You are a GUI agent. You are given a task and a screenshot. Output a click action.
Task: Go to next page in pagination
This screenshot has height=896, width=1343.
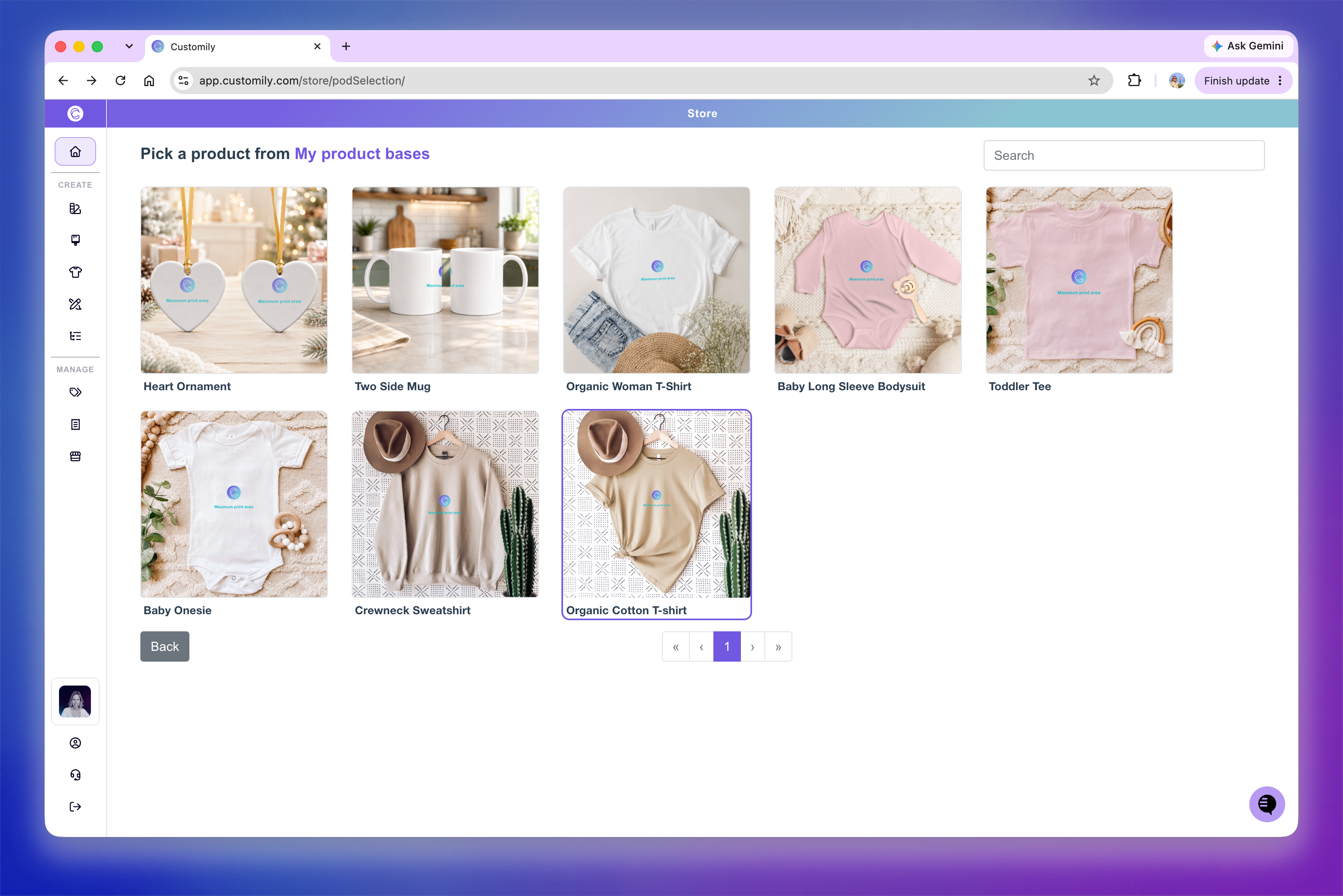click(752, 647)
